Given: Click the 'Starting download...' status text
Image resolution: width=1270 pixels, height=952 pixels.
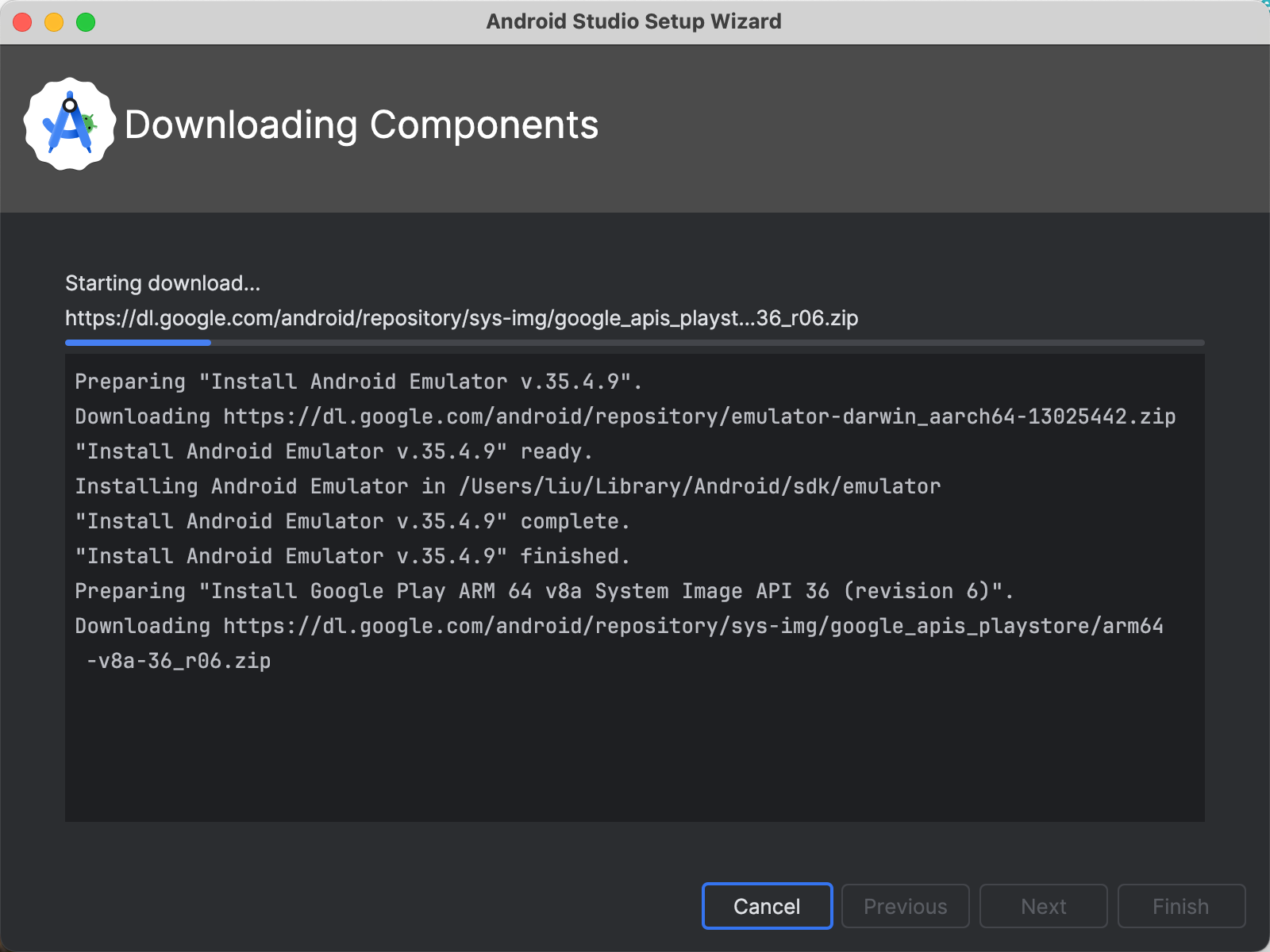Looking at the screenshot, I should click(x=163, y=283).
